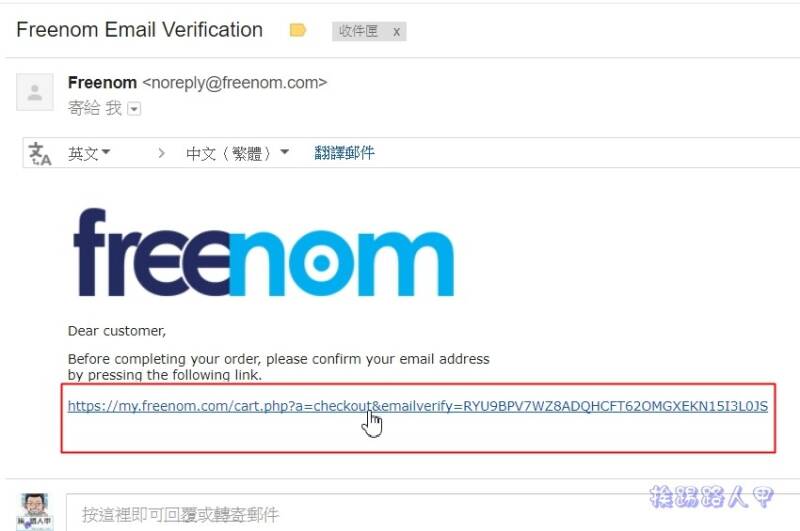Remove the 收件匣 label with its x

point(396,32)
